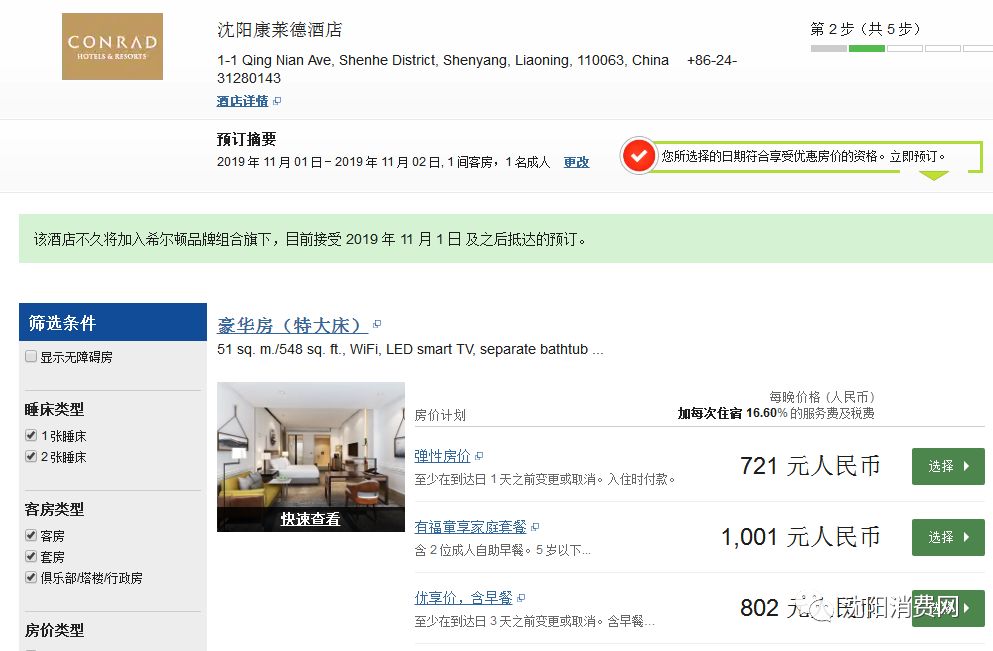Click popup icon beside 弹性房价
The height and width of the screenshot is (651, 993).
[x=479, y=457]
